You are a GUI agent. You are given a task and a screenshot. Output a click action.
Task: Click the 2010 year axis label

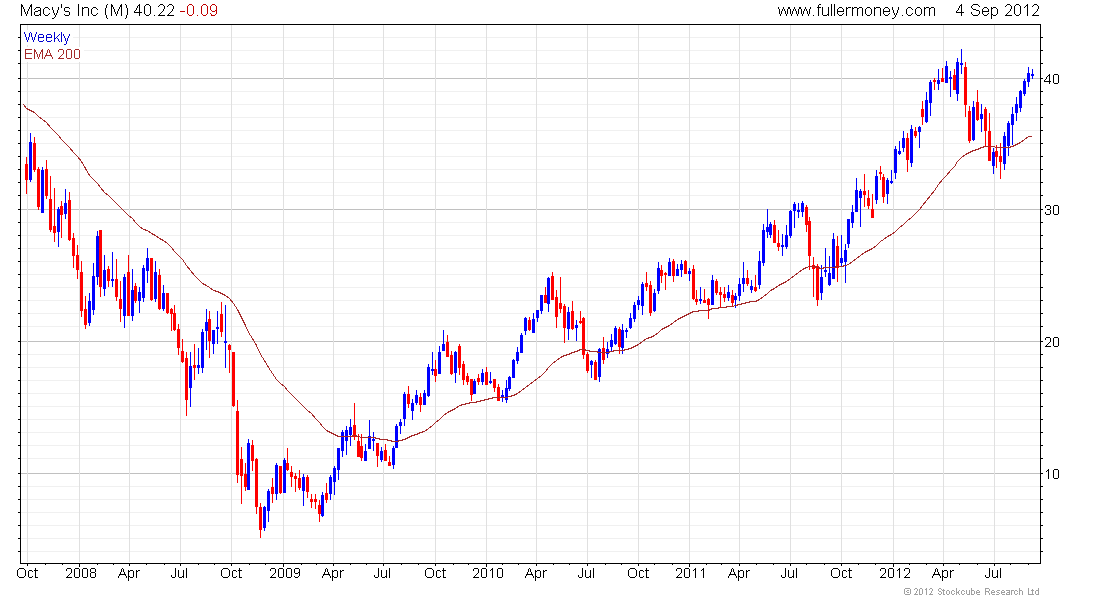[488, 573]
